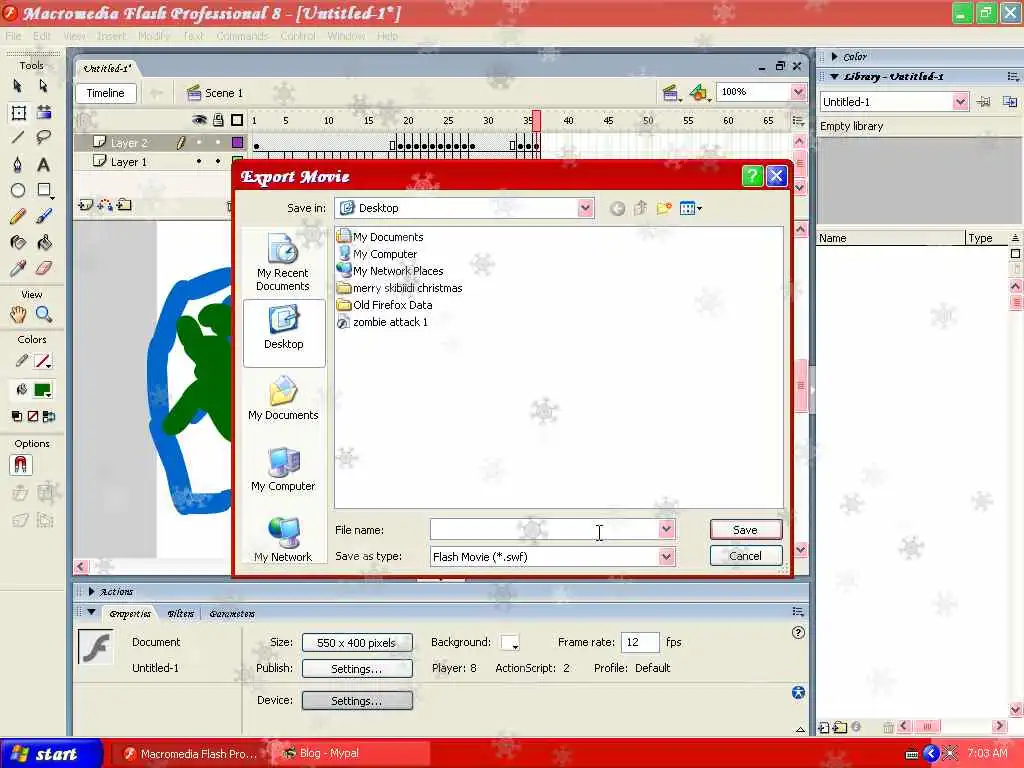This screenshot has height=768, width=1024.
Task: Click the Add Motion Guide icon
Action: click(x=104, y=205)
